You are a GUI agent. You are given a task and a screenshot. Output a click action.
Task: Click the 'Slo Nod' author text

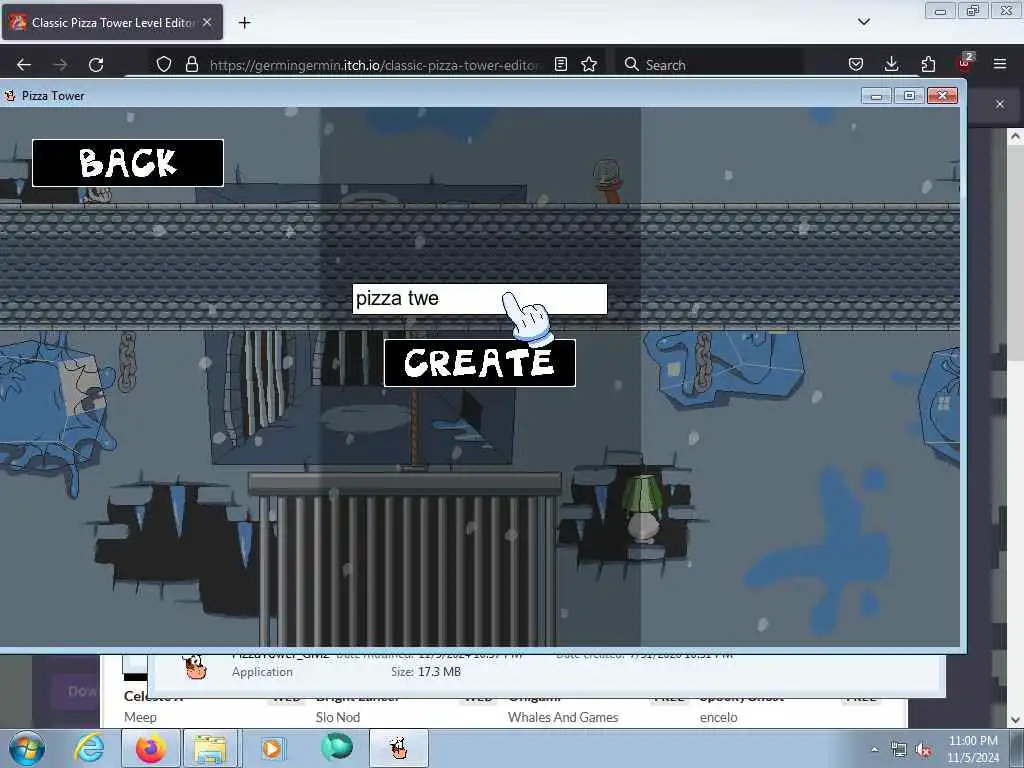click(338, 717)
